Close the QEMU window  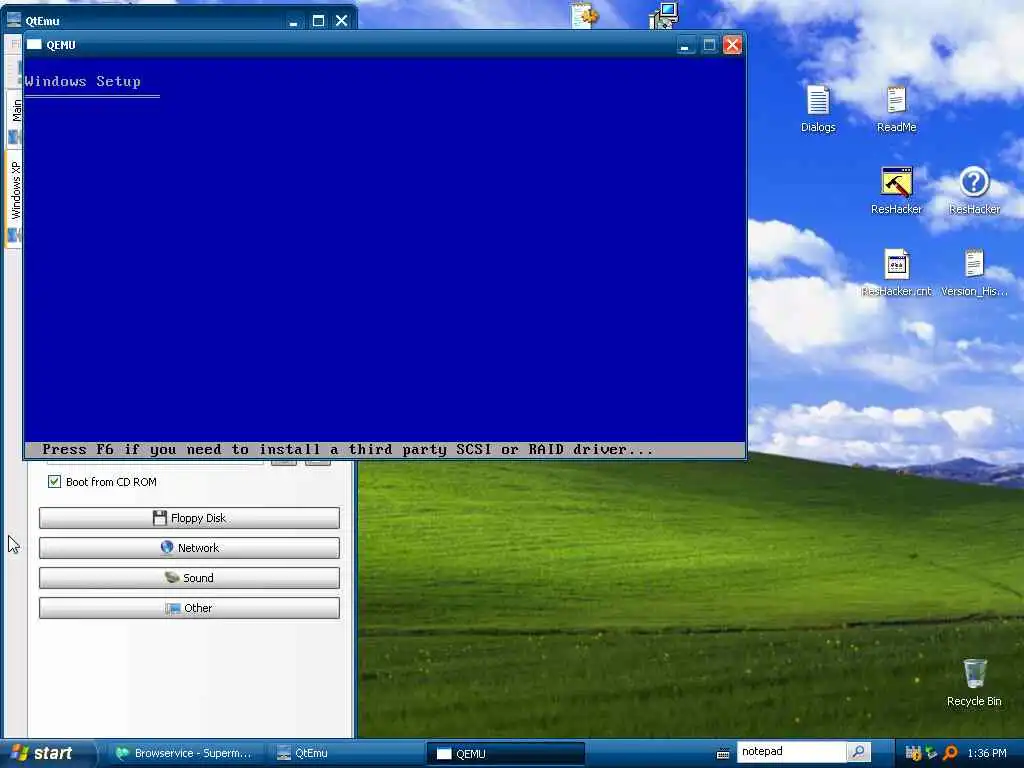tap(733, 45)
